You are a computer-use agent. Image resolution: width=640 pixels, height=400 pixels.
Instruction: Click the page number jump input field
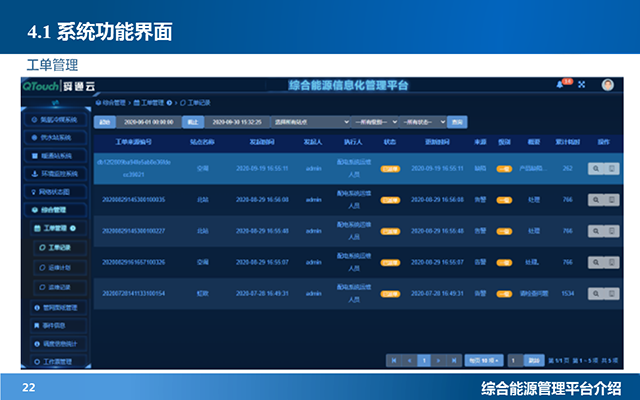(516, 360)
